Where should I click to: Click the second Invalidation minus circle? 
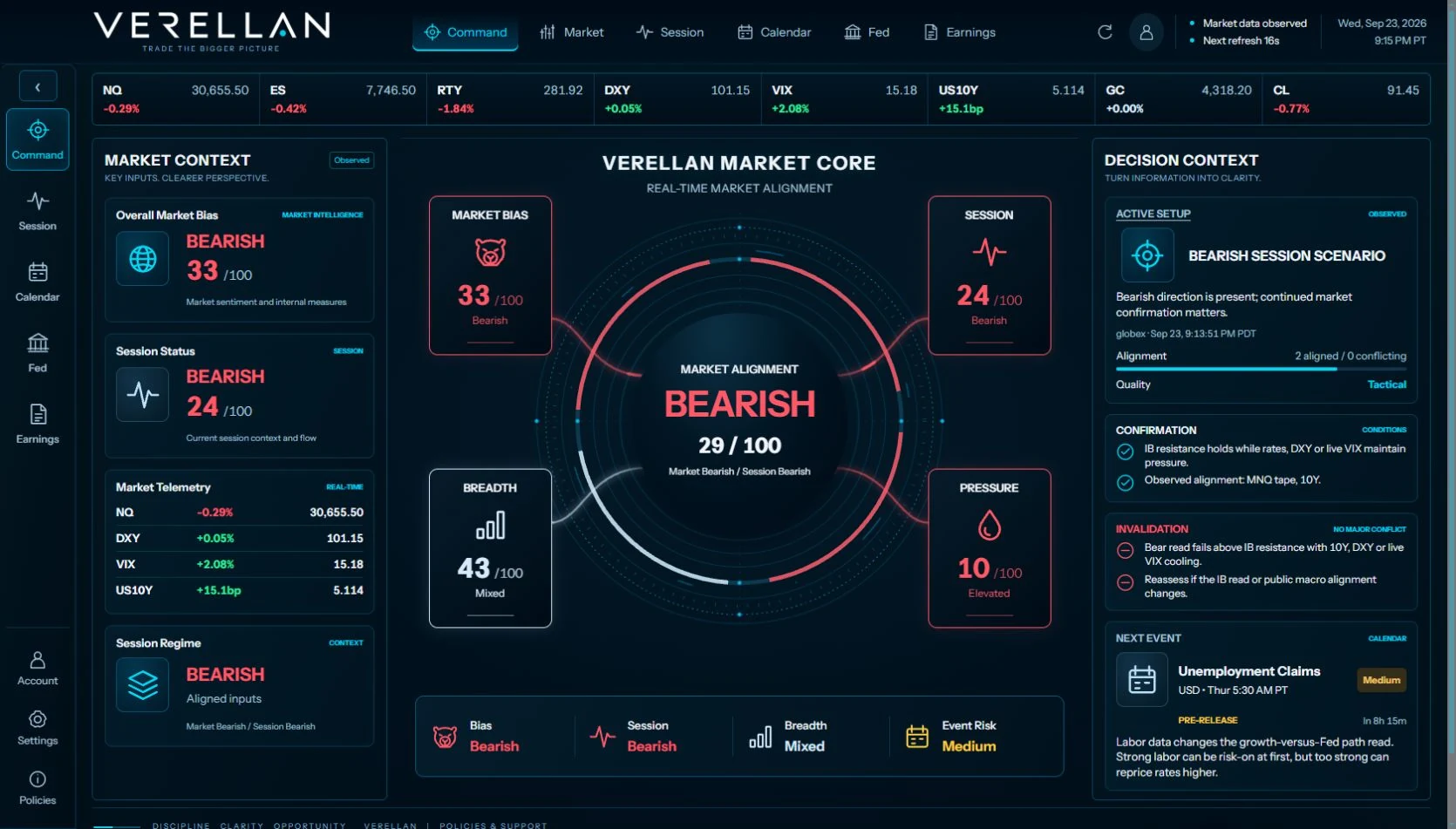(1125, 582)
